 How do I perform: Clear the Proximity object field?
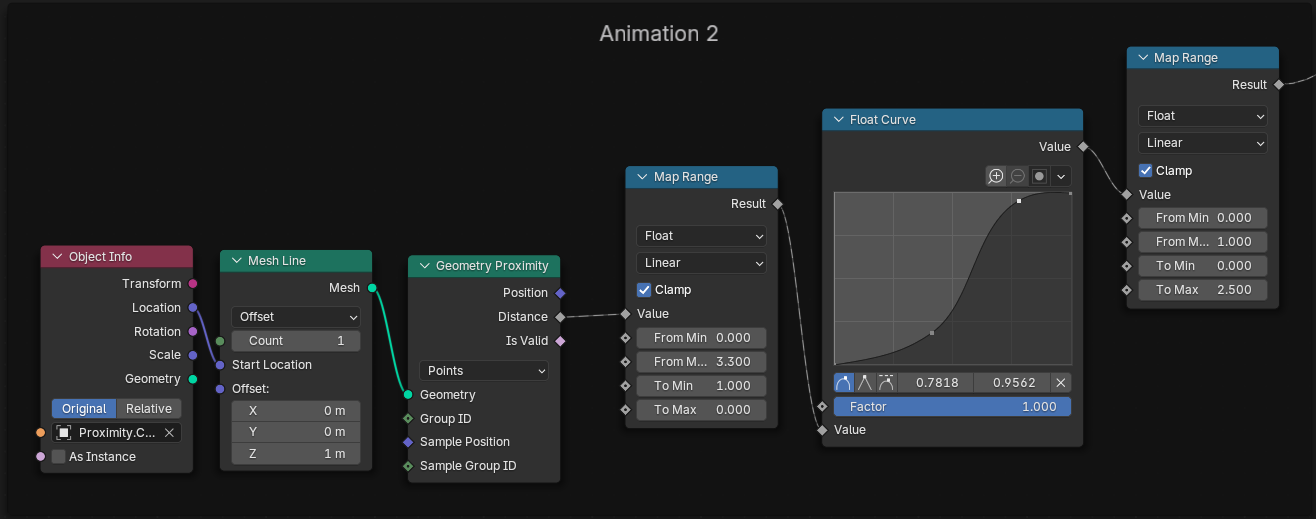[169, 432]
